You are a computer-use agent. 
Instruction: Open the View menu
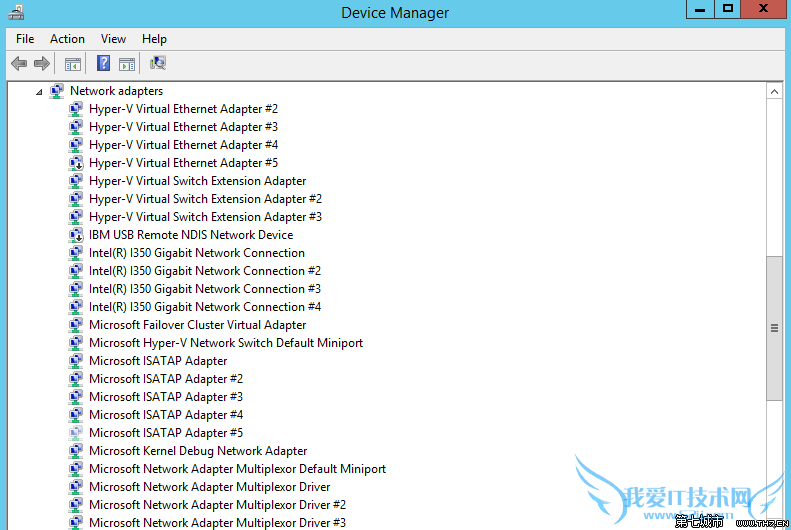pyautogui.click(x=113, y=39)
